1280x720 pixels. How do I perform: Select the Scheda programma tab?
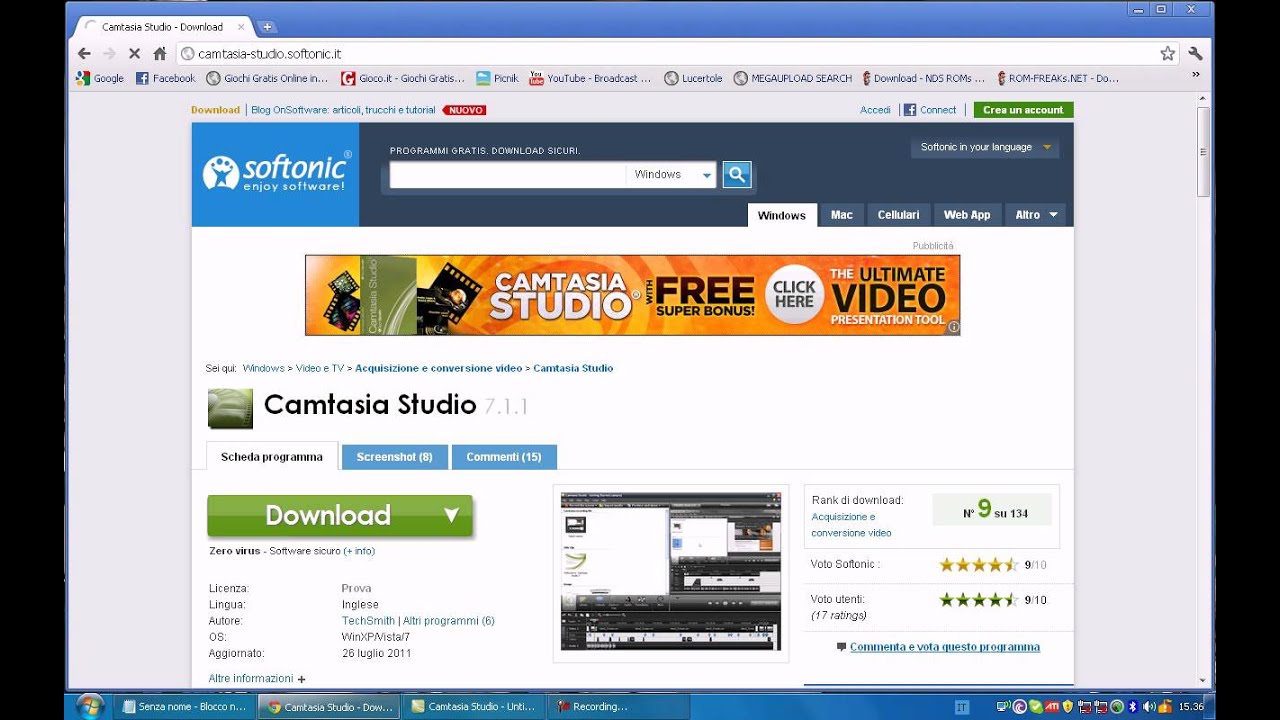pos(272,457)
